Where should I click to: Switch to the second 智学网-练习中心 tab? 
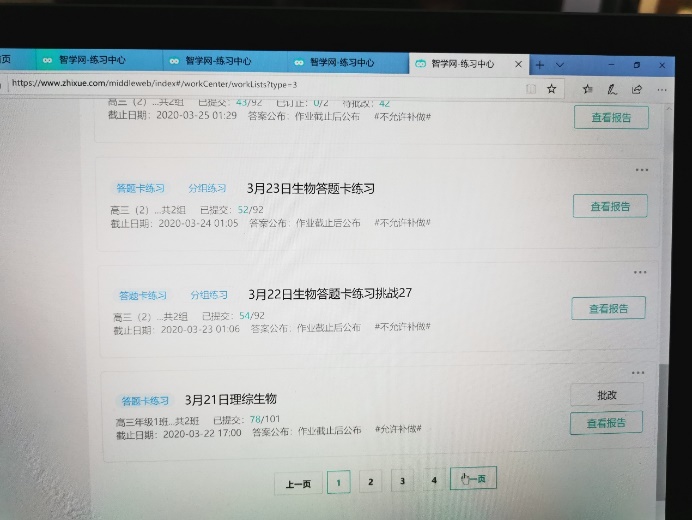(224, 61)
